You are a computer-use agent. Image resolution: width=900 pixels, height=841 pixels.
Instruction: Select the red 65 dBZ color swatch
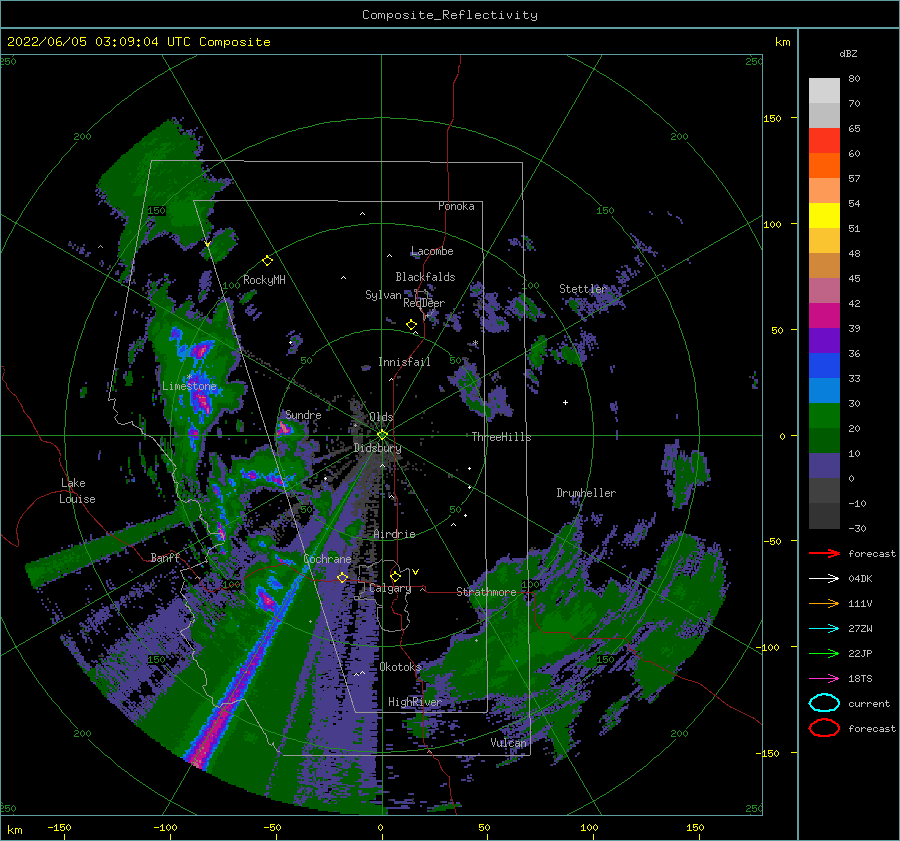coord(824,141)
